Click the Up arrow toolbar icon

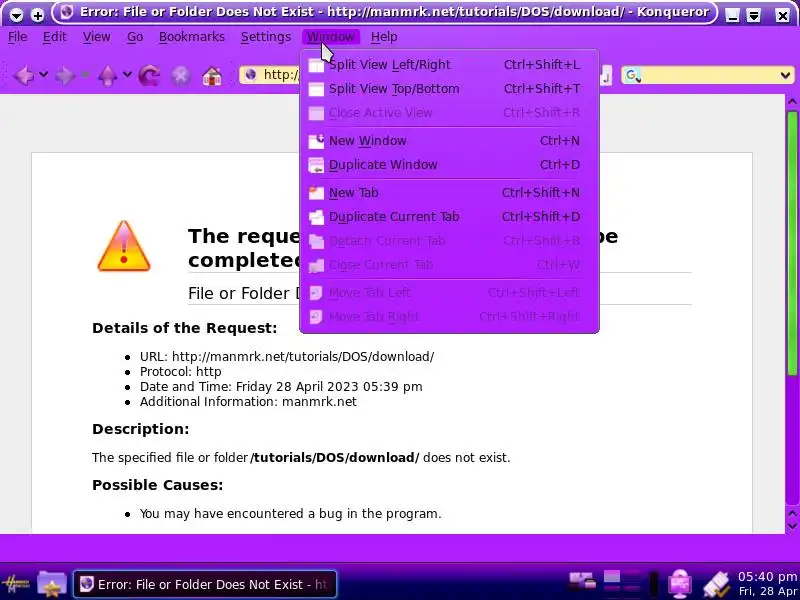point(108,76)
